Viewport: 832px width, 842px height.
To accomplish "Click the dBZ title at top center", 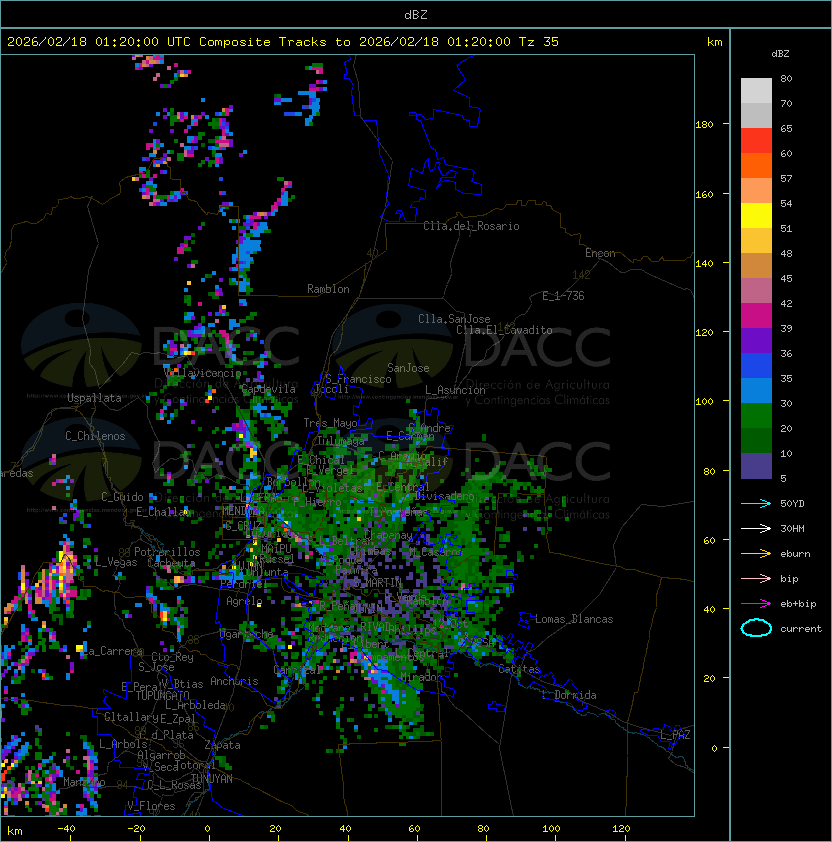I will pos(416,15).
